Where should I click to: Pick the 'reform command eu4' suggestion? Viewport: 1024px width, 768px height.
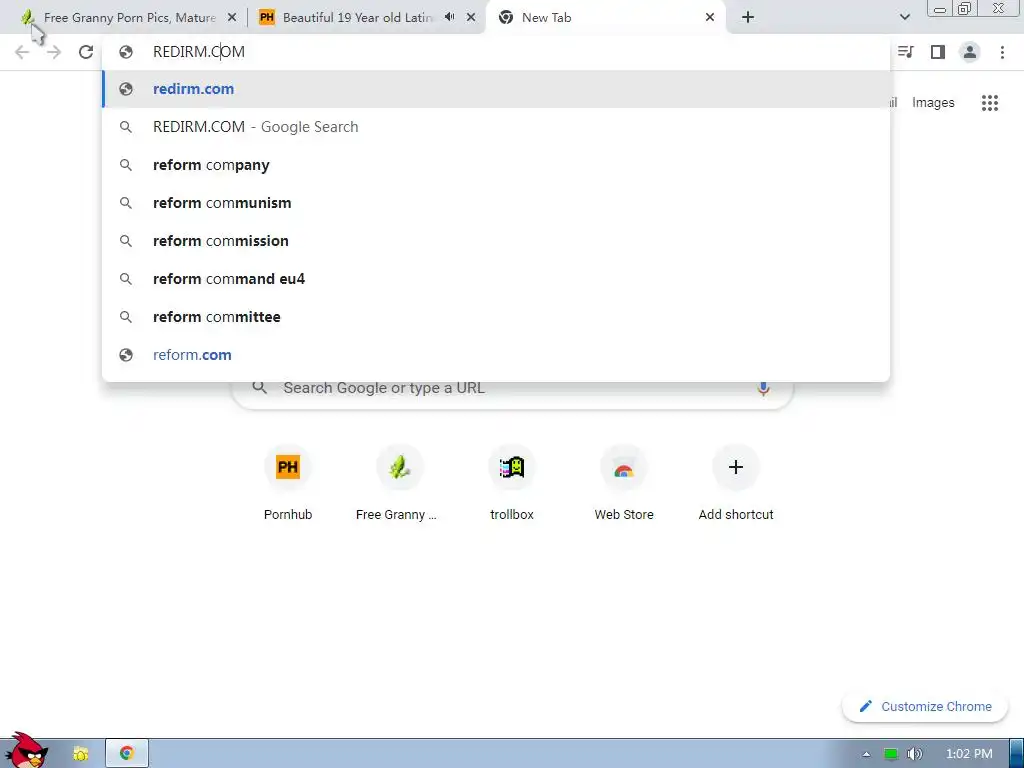(496, 279)
